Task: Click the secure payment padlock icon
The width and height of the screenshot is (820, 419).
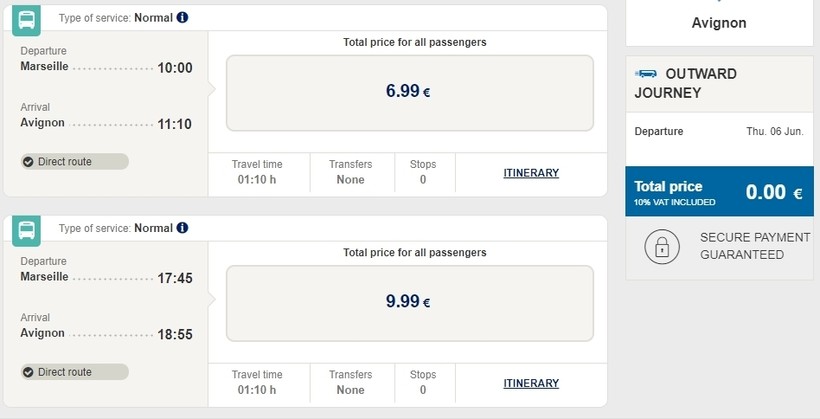Action: pyautogui.click(x=661, y=246)
